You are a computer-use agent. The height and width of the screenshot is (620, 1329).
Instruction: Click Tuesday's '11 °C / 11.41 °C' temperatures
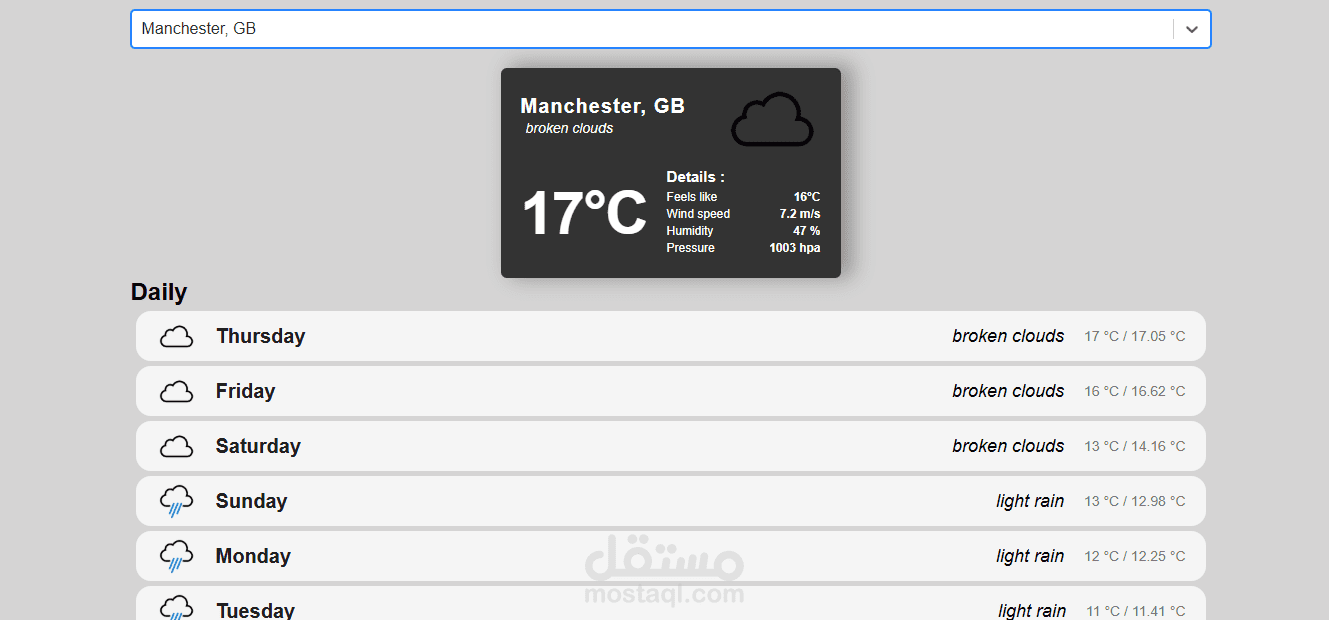coord(1136,611)
